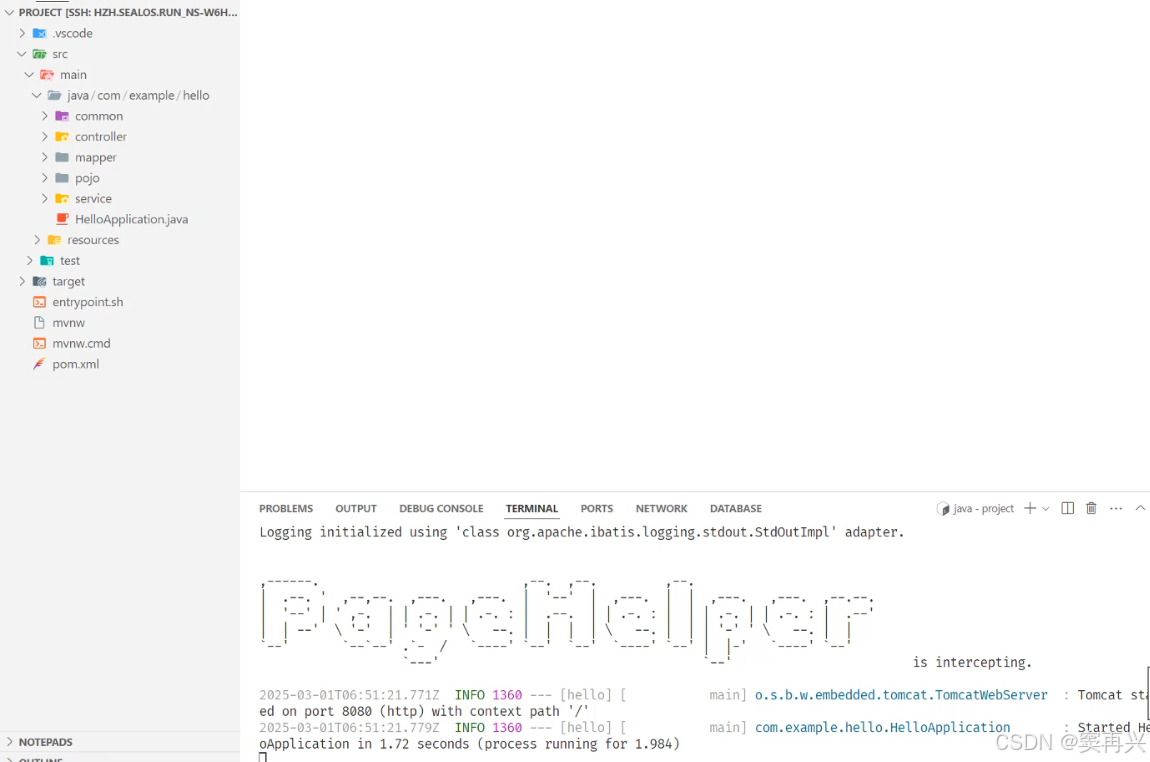Click the service folder icon

[x=62, y=198]
